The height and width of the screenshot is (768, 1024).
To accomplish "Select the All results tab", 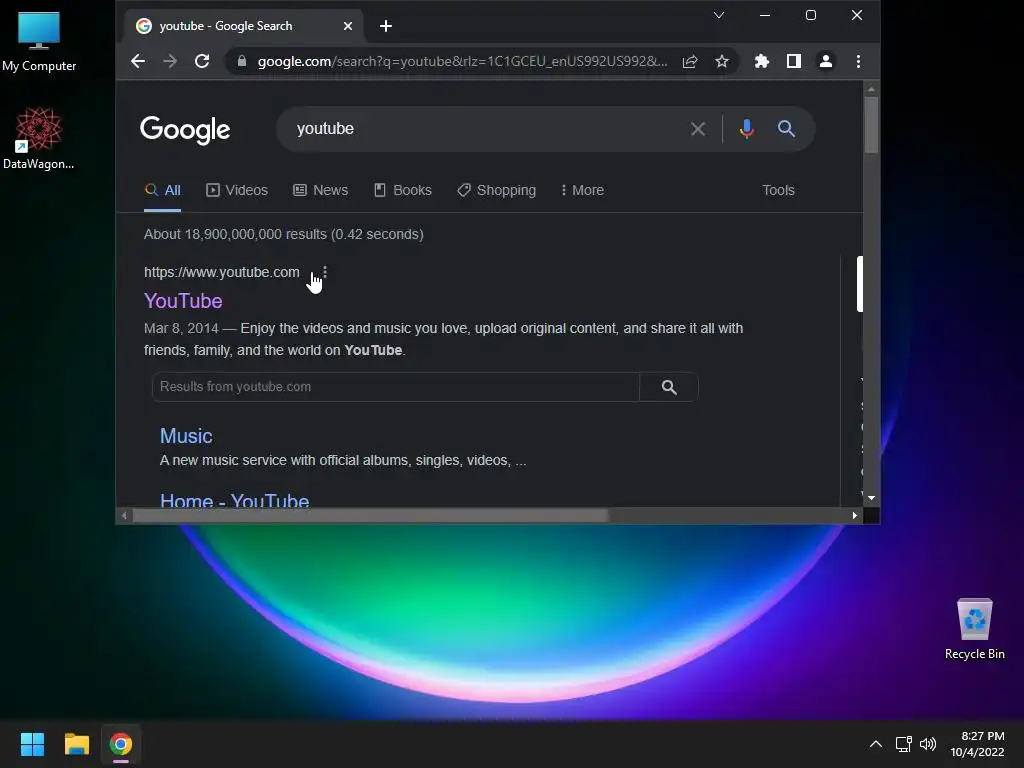I will point(163,190).
